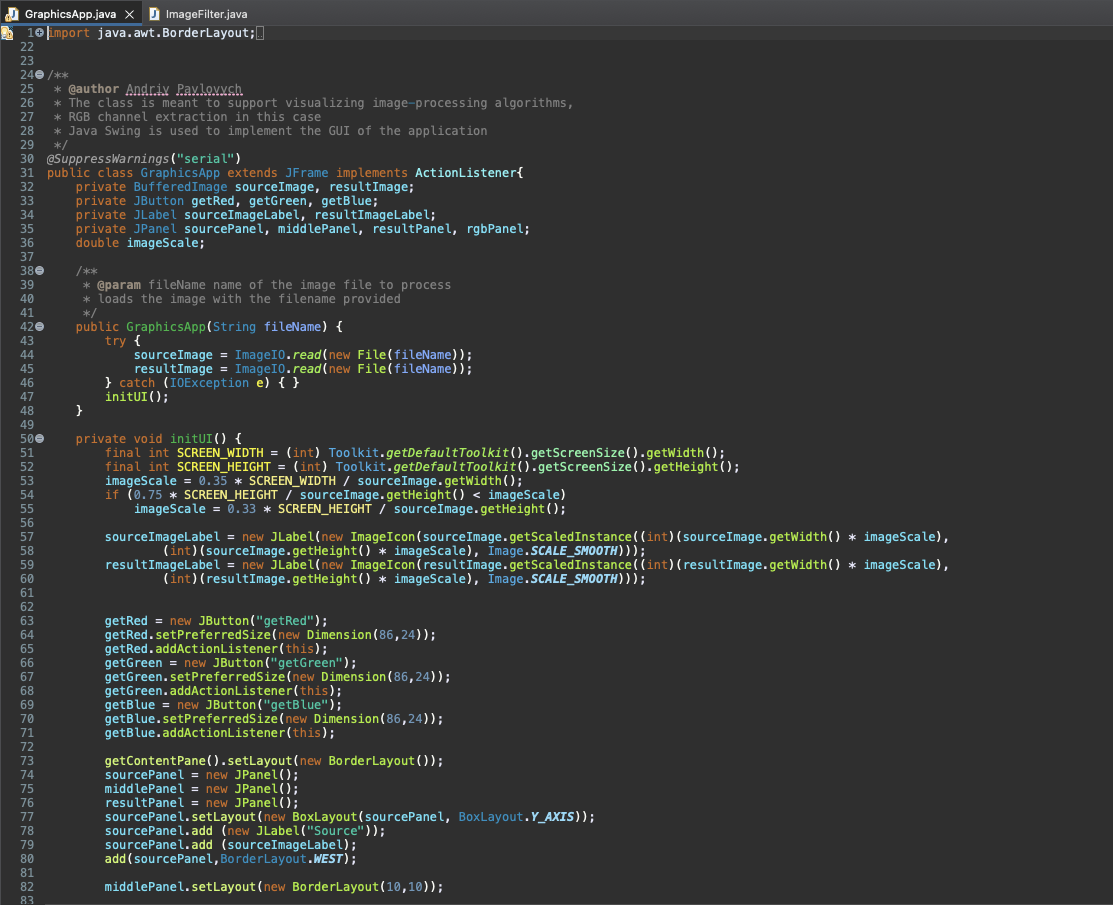Expand the folded import statements on line 1
Viewport: 1113px width, 905px height.
click(40, 33)
